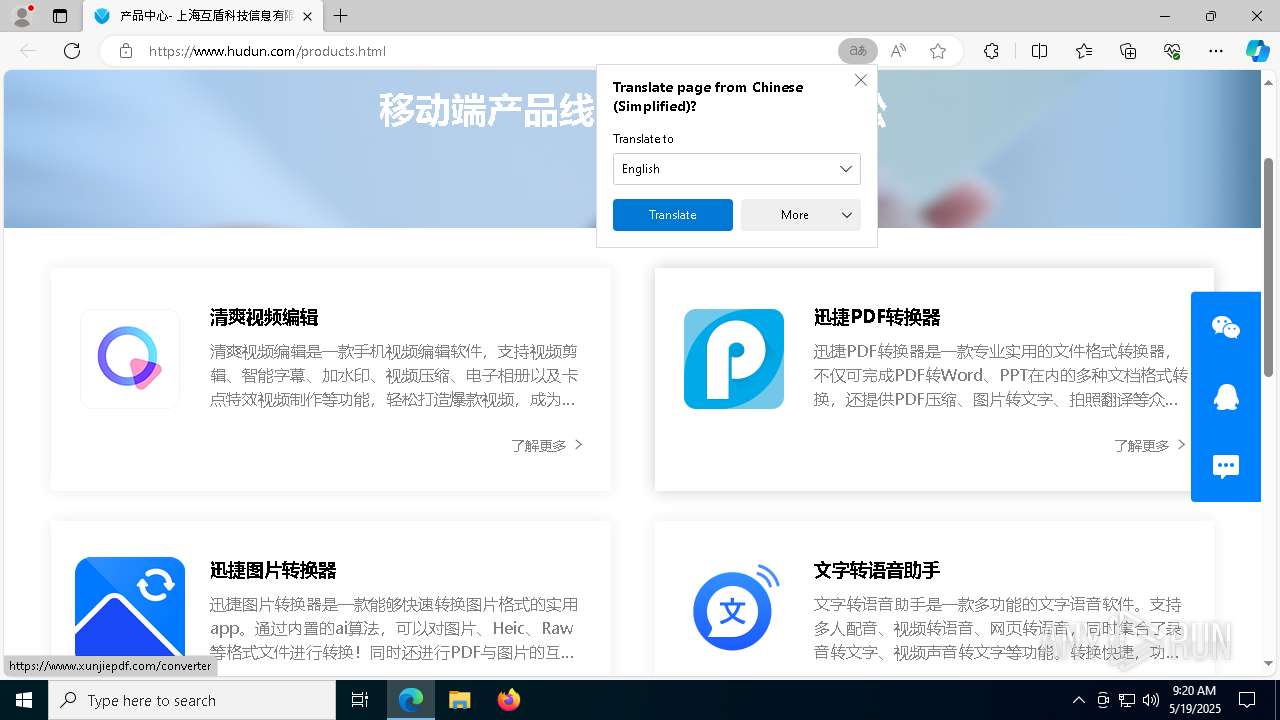Open network tray icon
Viewport: 1280px width, 720px height.
tap(1127, 700)
